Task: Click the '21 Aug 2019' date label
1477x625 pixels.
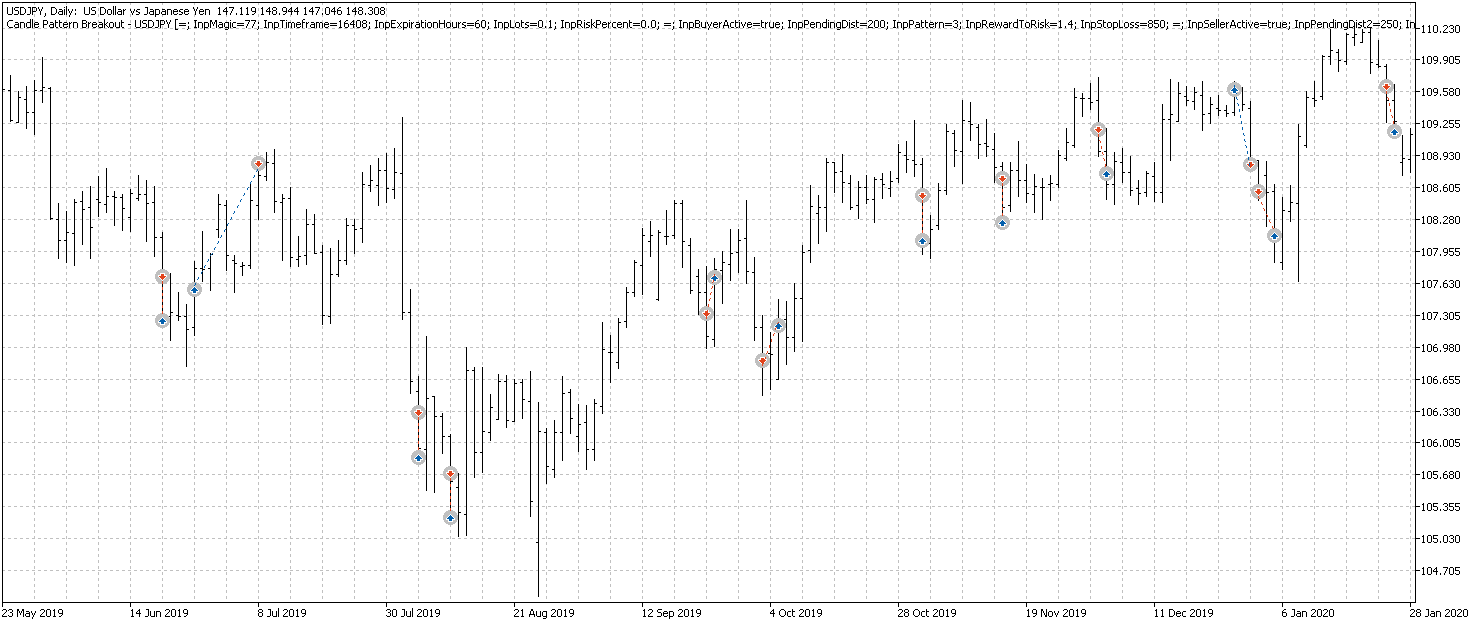Action: 544,613
